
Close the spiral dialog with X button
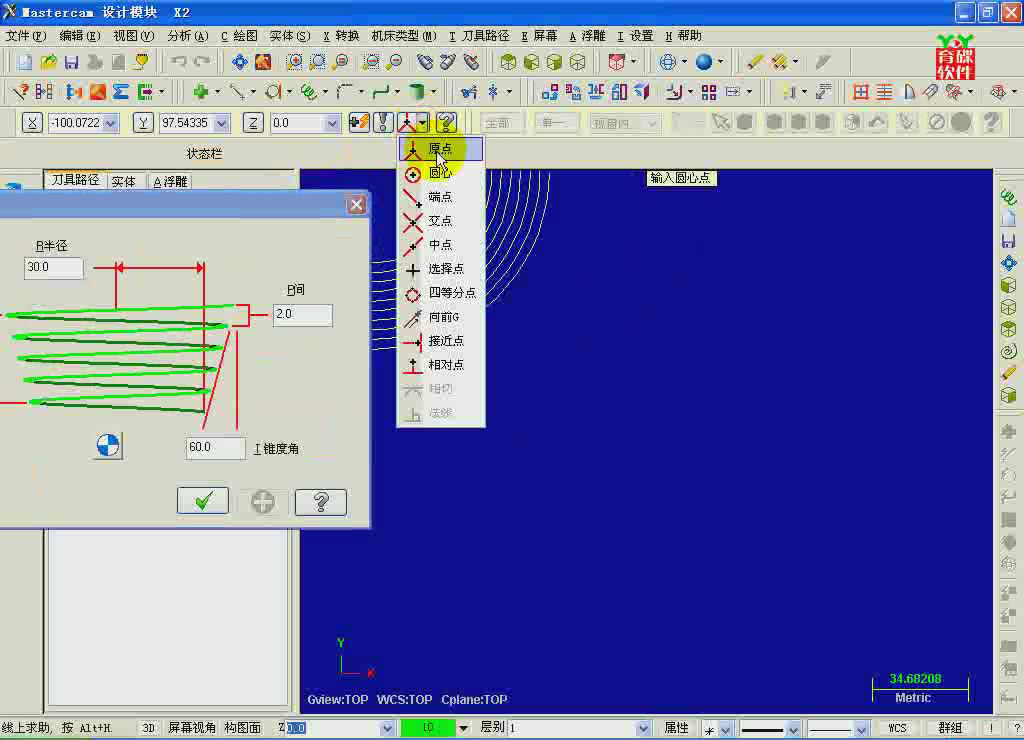click(357, 204)
